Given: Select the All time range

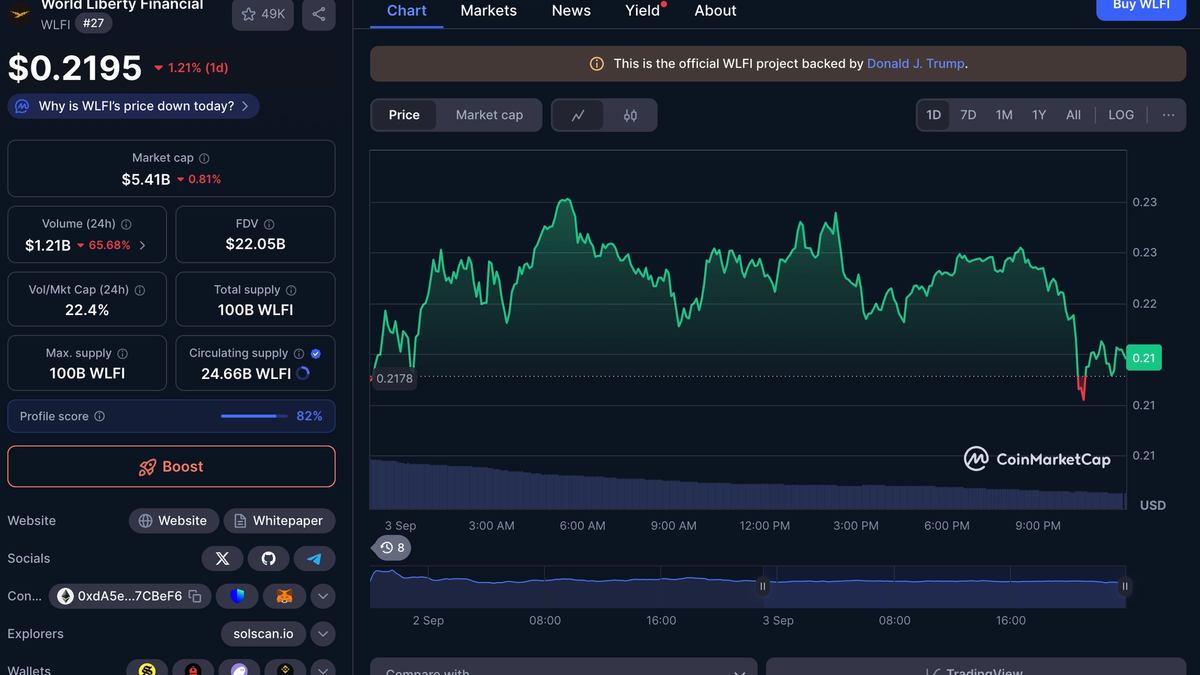Looking at the screenshot, I should coord(1073,115).
